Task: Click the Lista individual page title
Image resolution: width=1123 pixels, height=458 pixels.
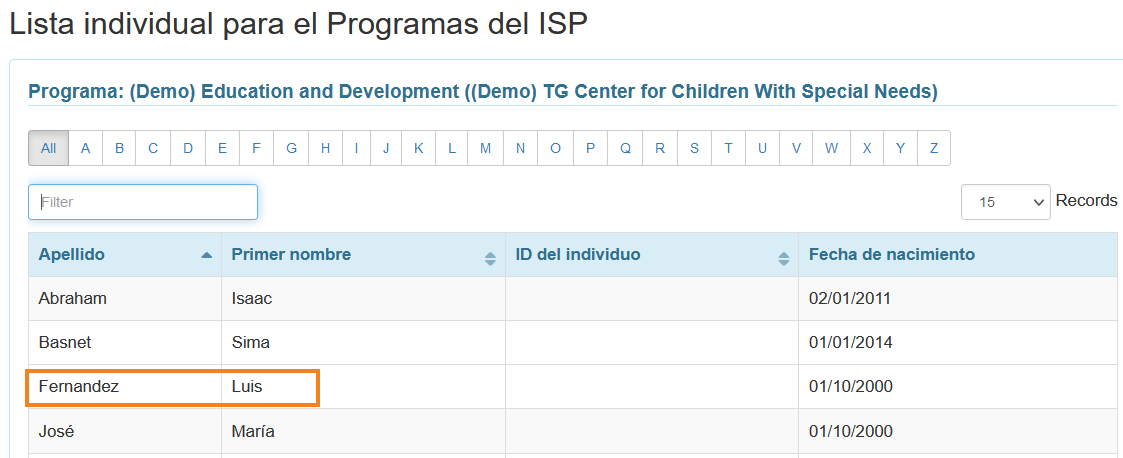Action: pos(298,25)
